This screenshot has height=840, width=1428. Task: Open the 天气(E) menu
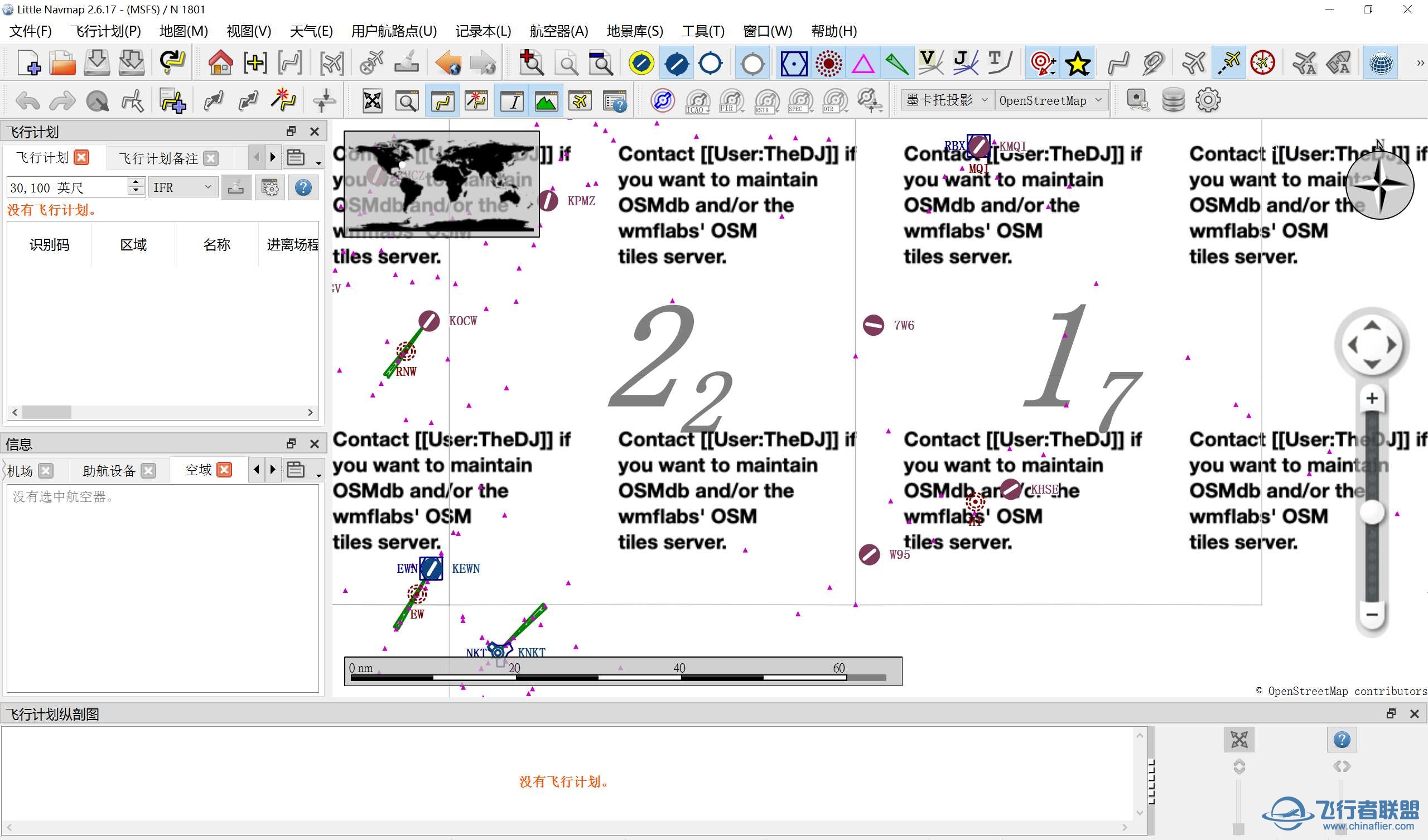(x=311, y=31)
